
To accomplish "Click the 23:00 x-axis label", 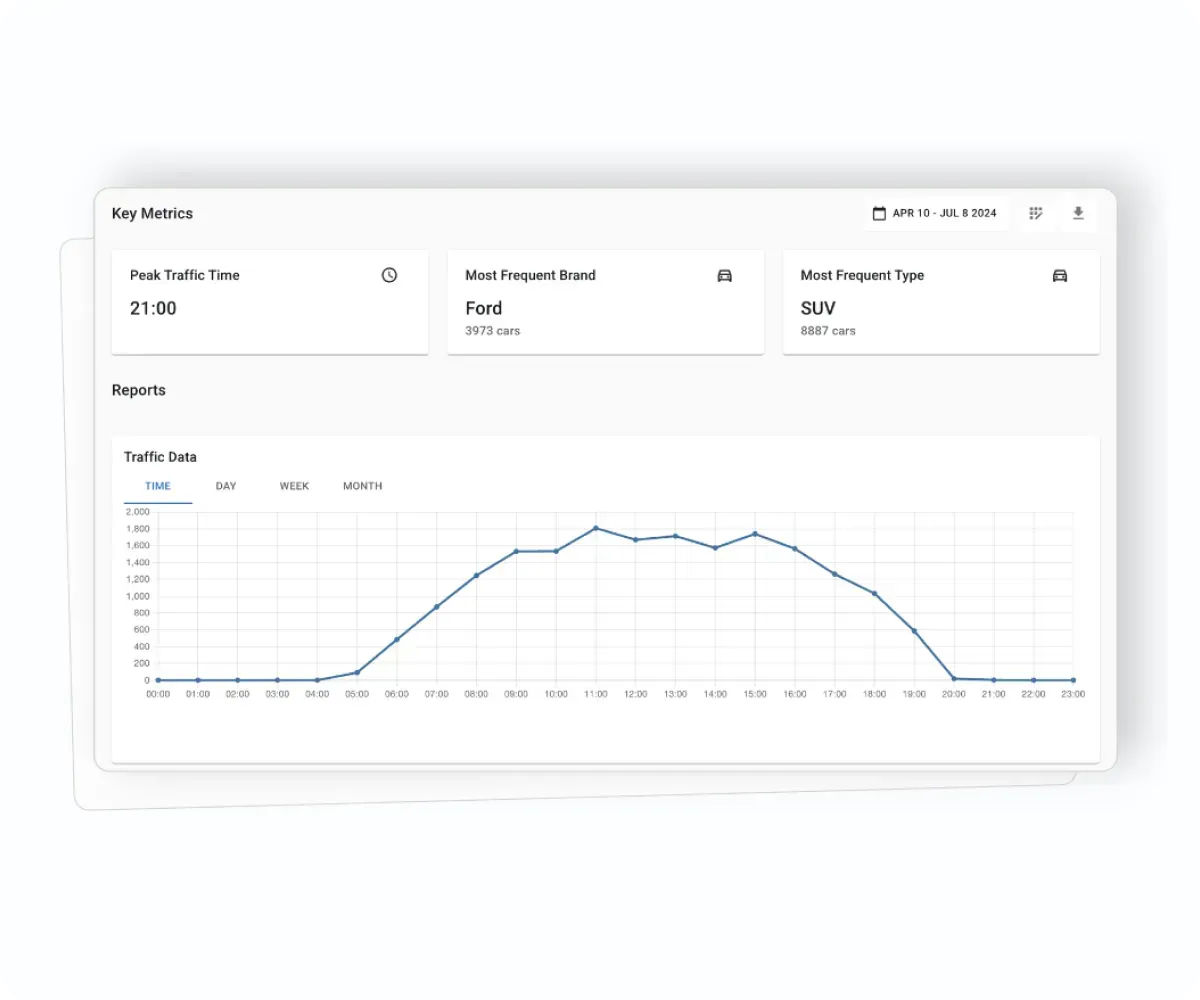I will click(1073, 694).
